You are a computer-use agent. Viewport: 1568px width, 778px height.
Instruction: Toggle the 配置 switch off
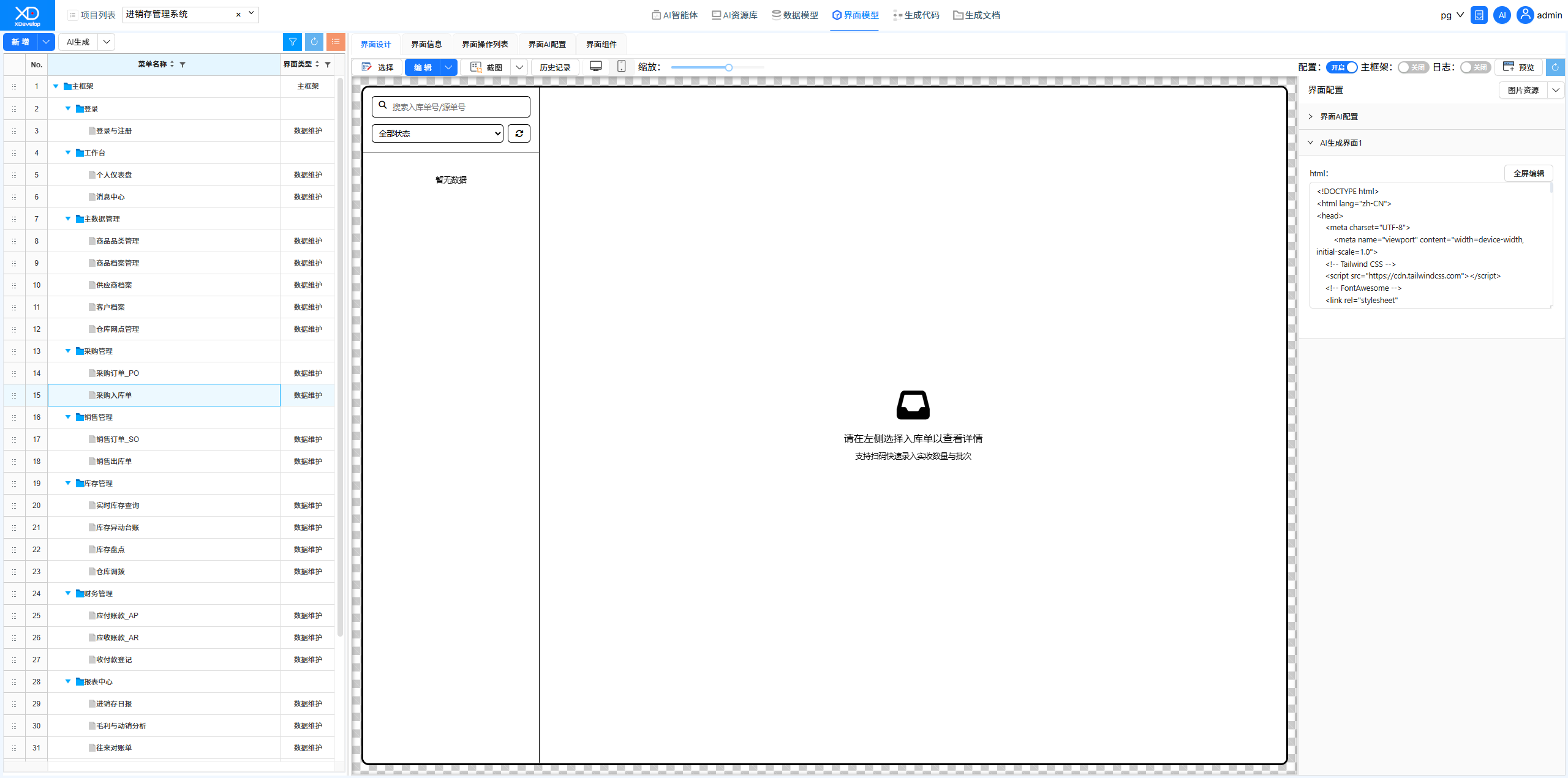coord(1341,67)
